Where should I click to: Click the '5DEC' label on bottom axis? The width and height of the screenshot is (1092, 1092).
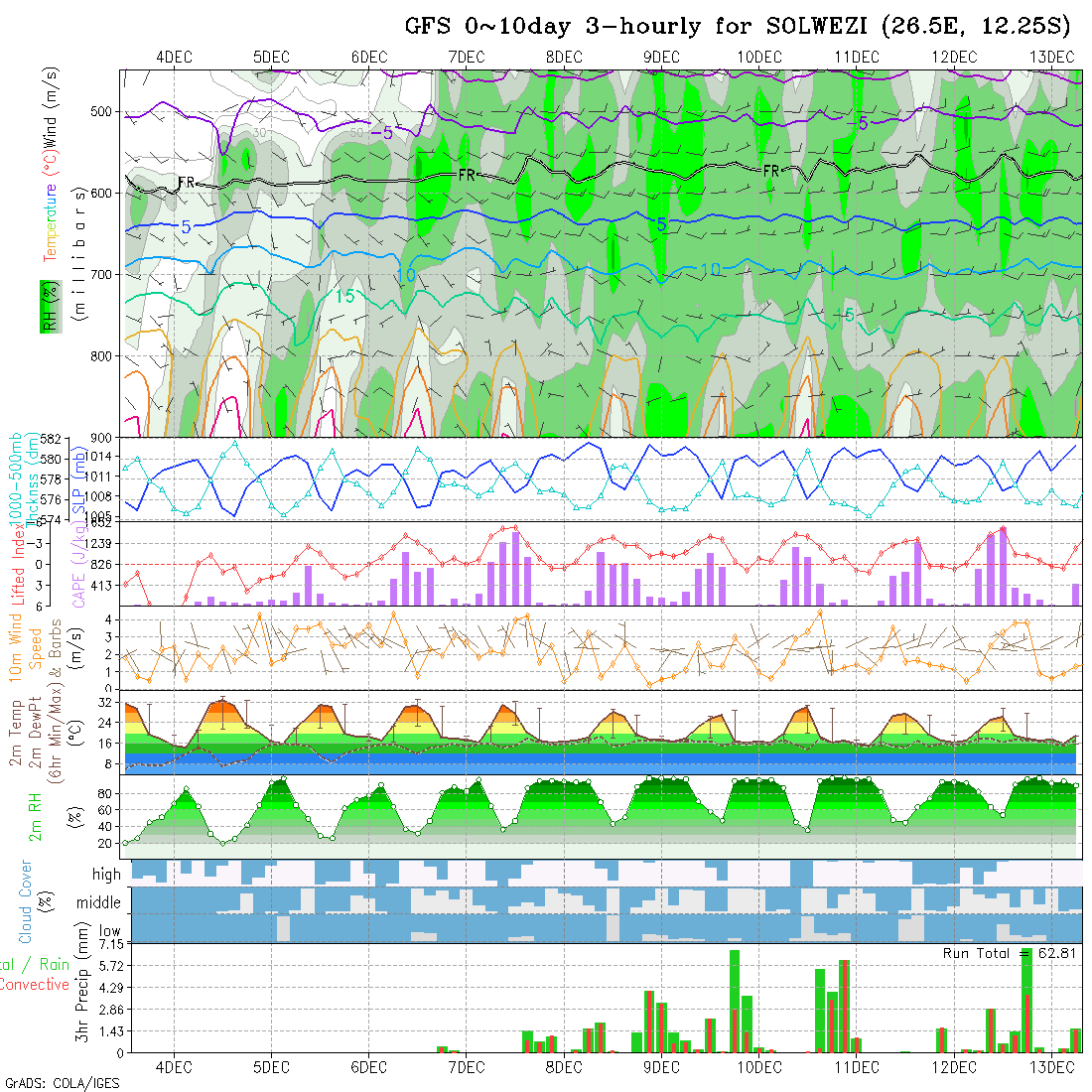tap(272, 1067)
